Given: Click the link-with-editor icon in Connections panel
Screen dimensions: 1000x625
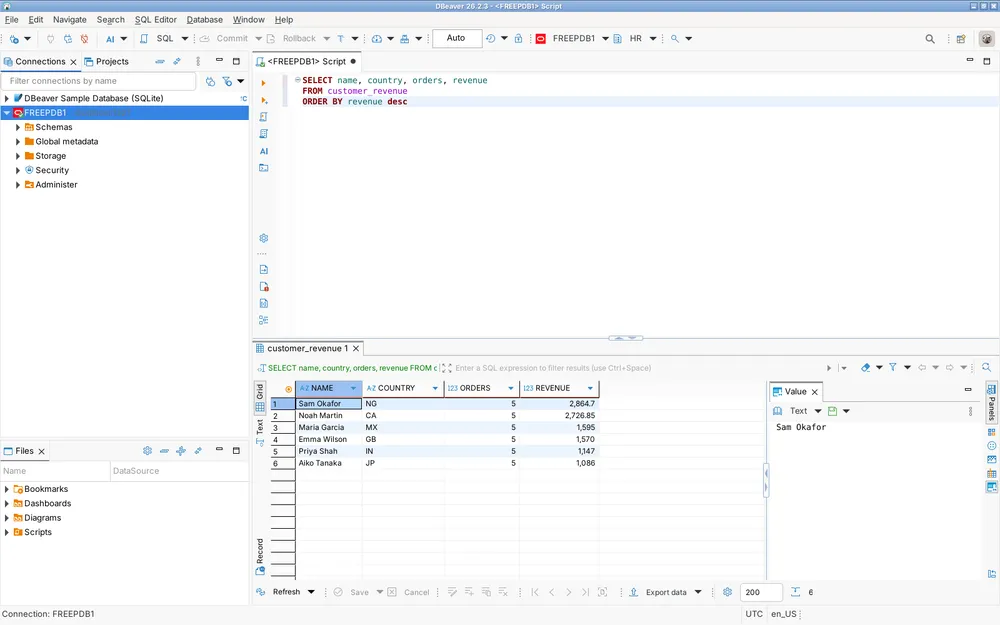Looking at the screenshot, I should [x=177, y=61].
